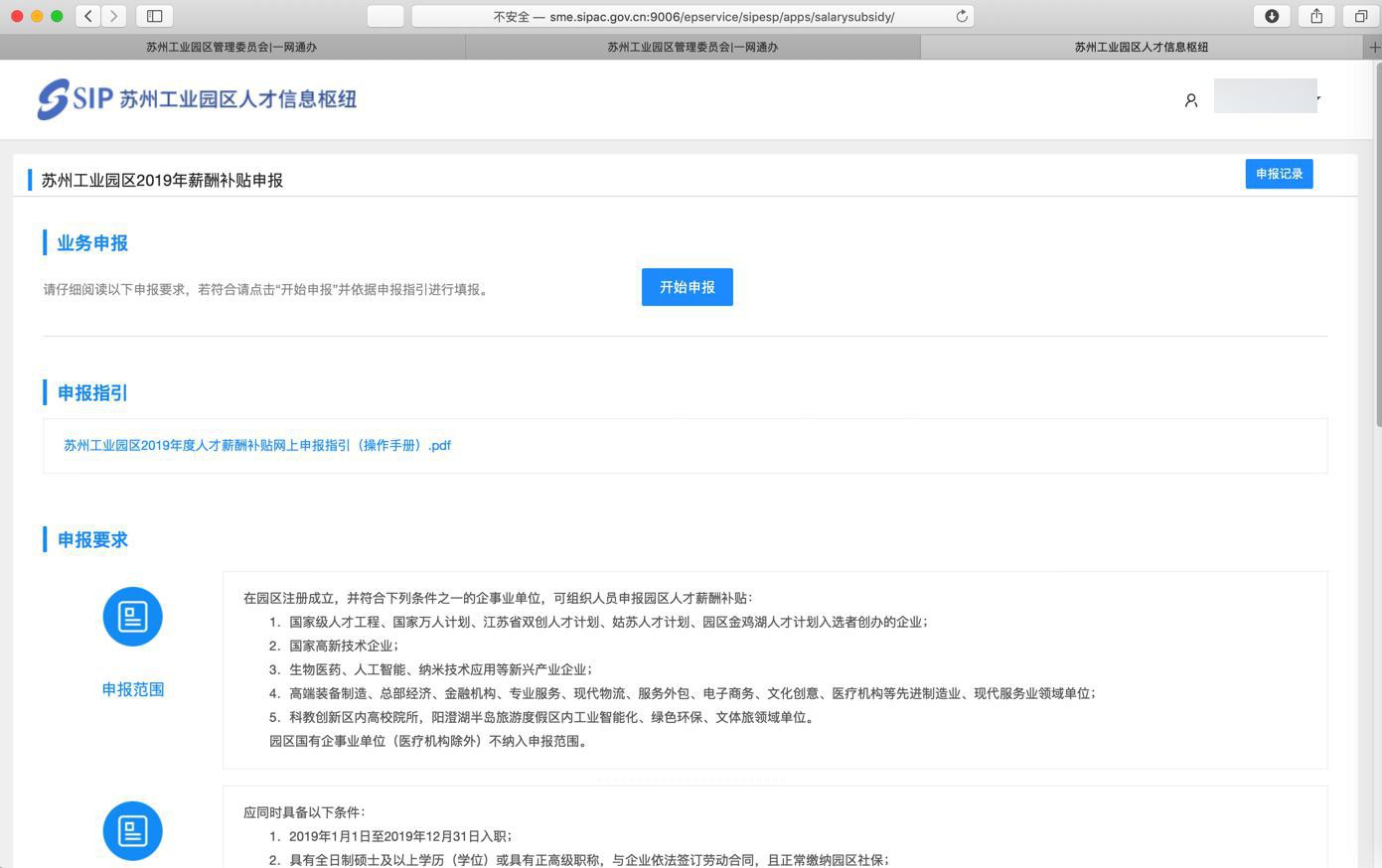Viewport: 1382px width, 868px height.
Task: Go forward with Safari's forward arrow
Action: [114, 16]
